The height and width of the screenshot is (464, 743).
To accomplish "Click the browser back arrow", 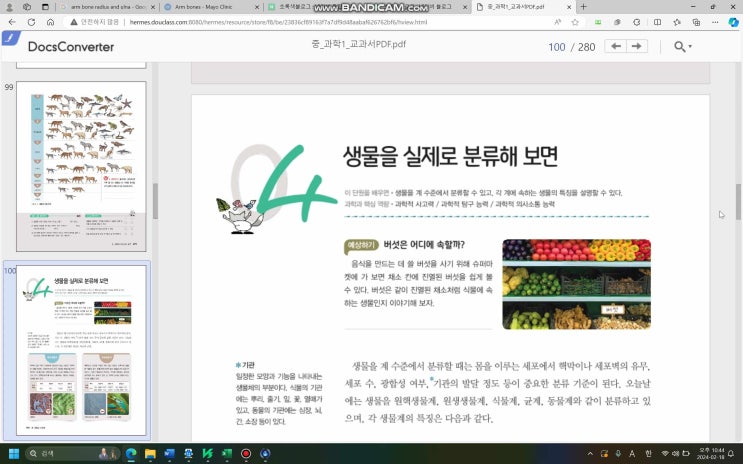I will (x=10, y=22).
